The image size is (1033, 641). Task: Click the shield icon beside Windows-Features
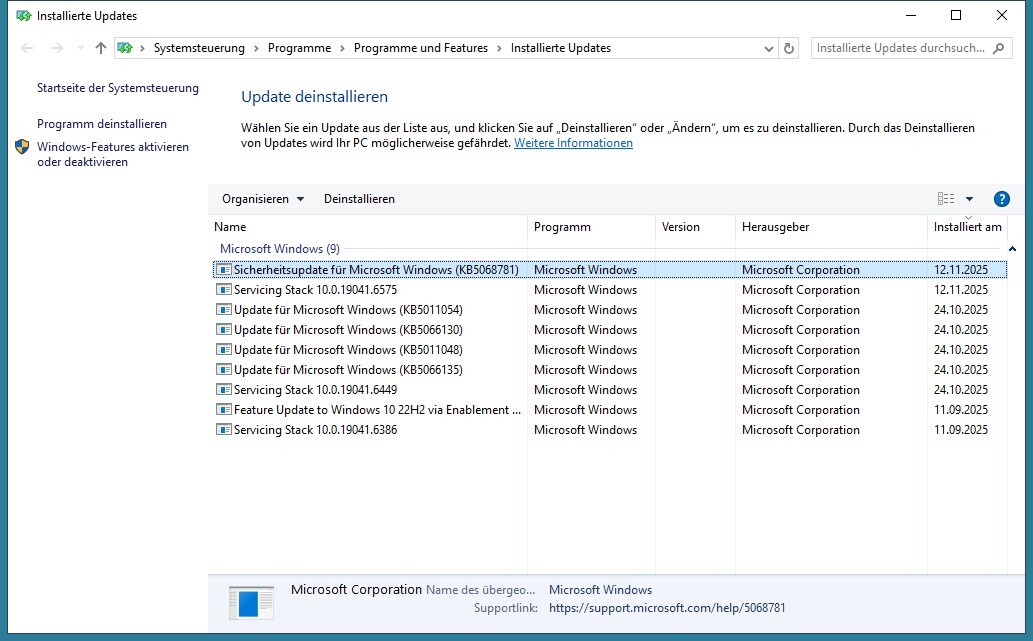pyautogui.click(x=23, y=147)
